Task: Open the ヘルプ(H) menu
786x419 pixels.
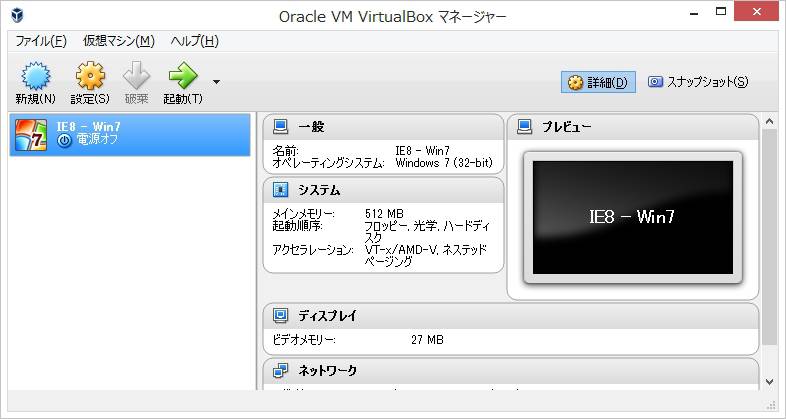Action: (194, 41)
